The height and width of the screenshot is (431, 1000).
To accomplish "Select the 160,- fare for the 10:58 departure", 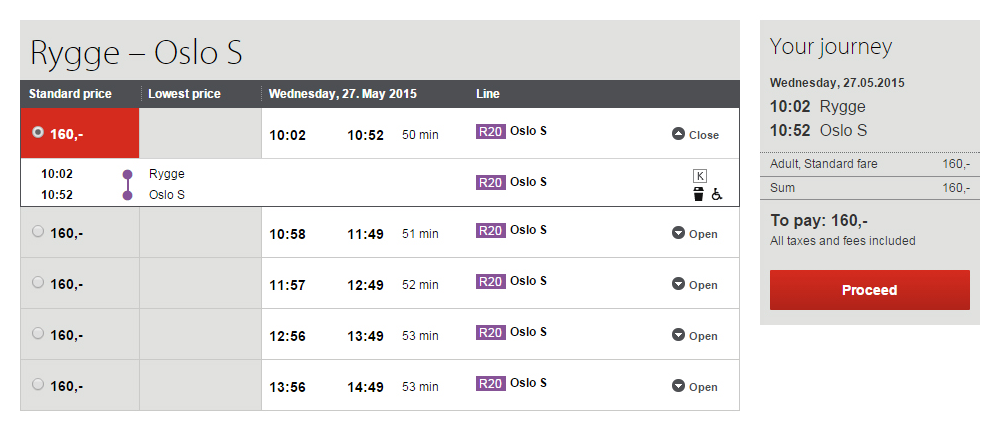I will click(x=38, y=232).
